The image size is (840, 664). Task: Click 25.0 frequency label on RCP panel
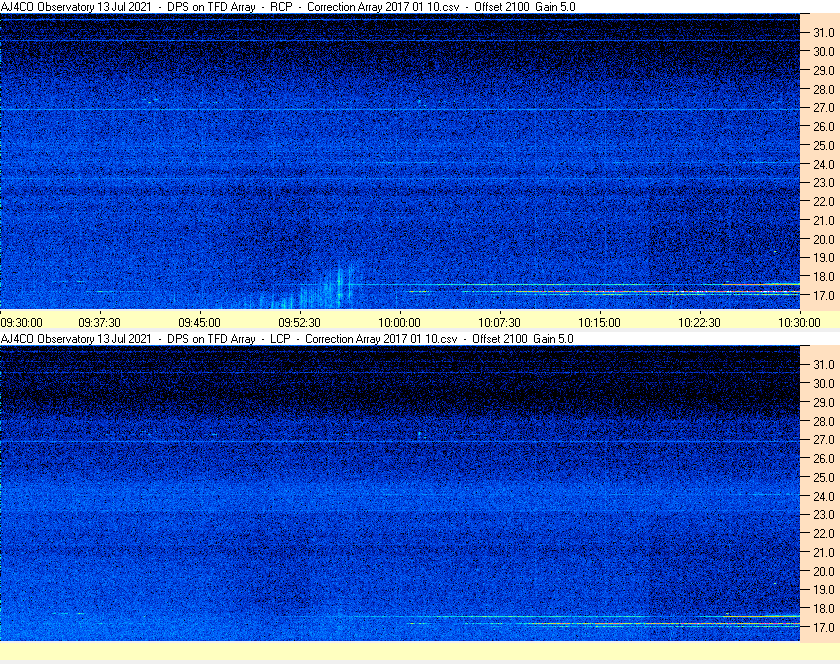824,145
